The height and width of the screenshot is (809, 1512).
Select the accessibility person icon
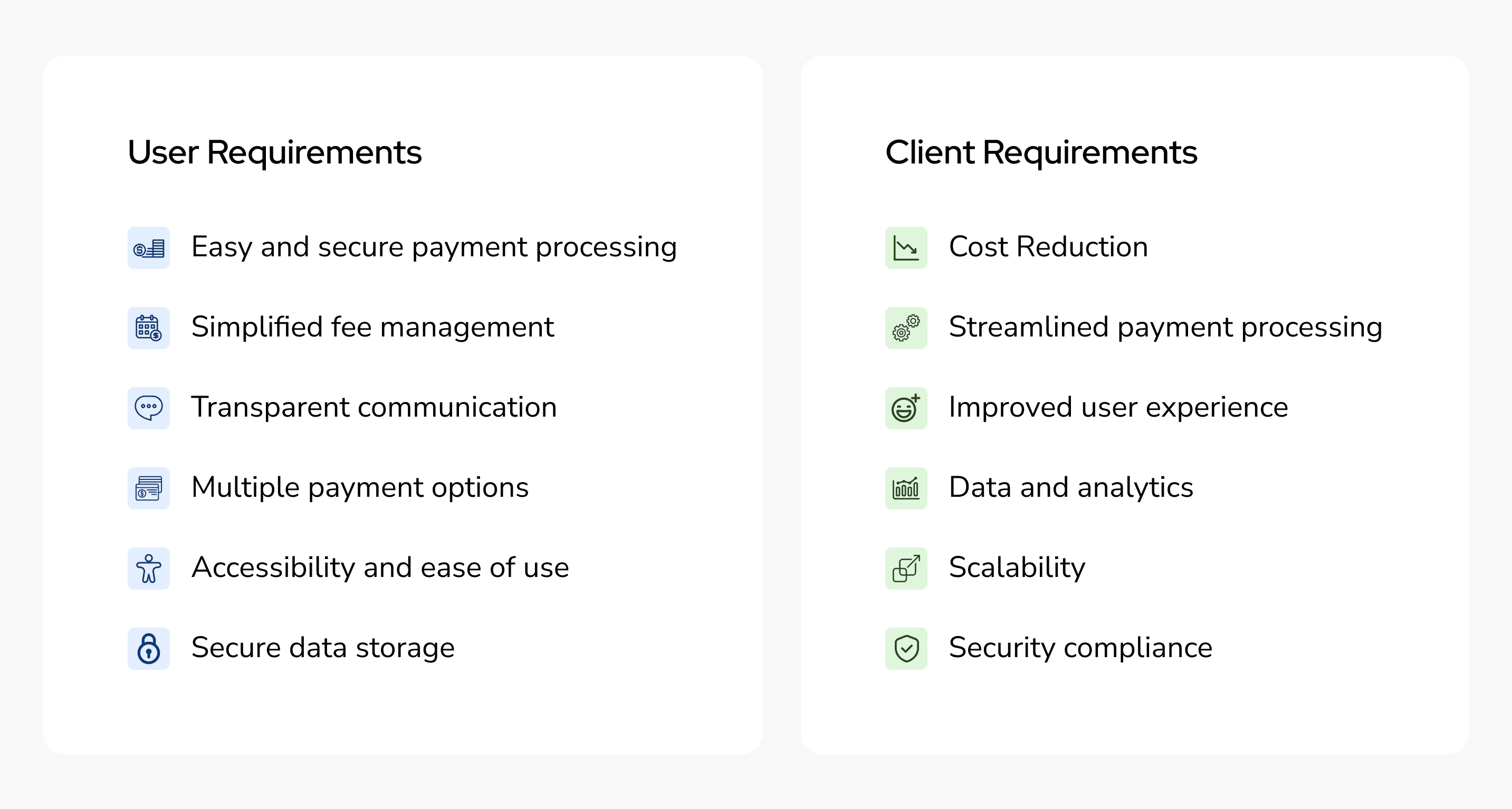[x=148, y=569]
